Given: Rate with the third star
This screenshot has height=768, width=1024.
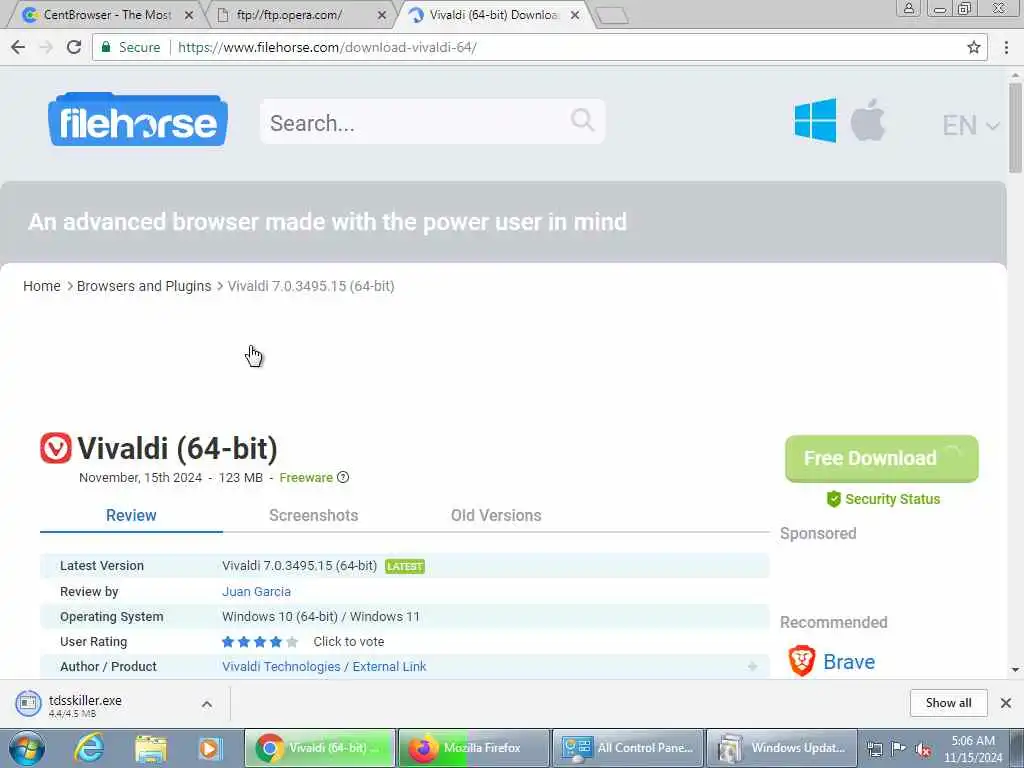Looking at the screenshot, I should tap(260, 642).
